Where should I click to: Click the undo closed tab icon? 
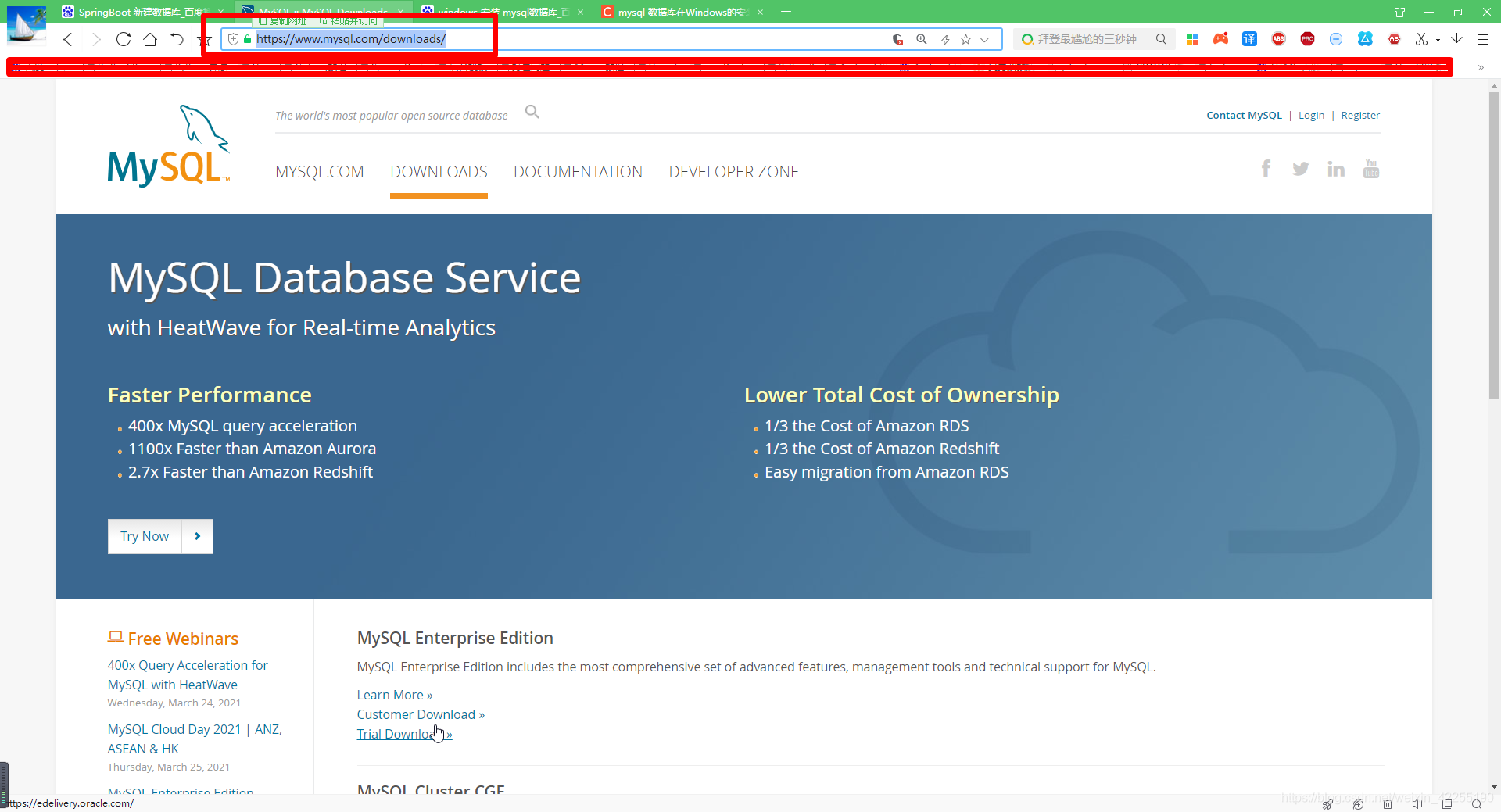coord(177,39)
